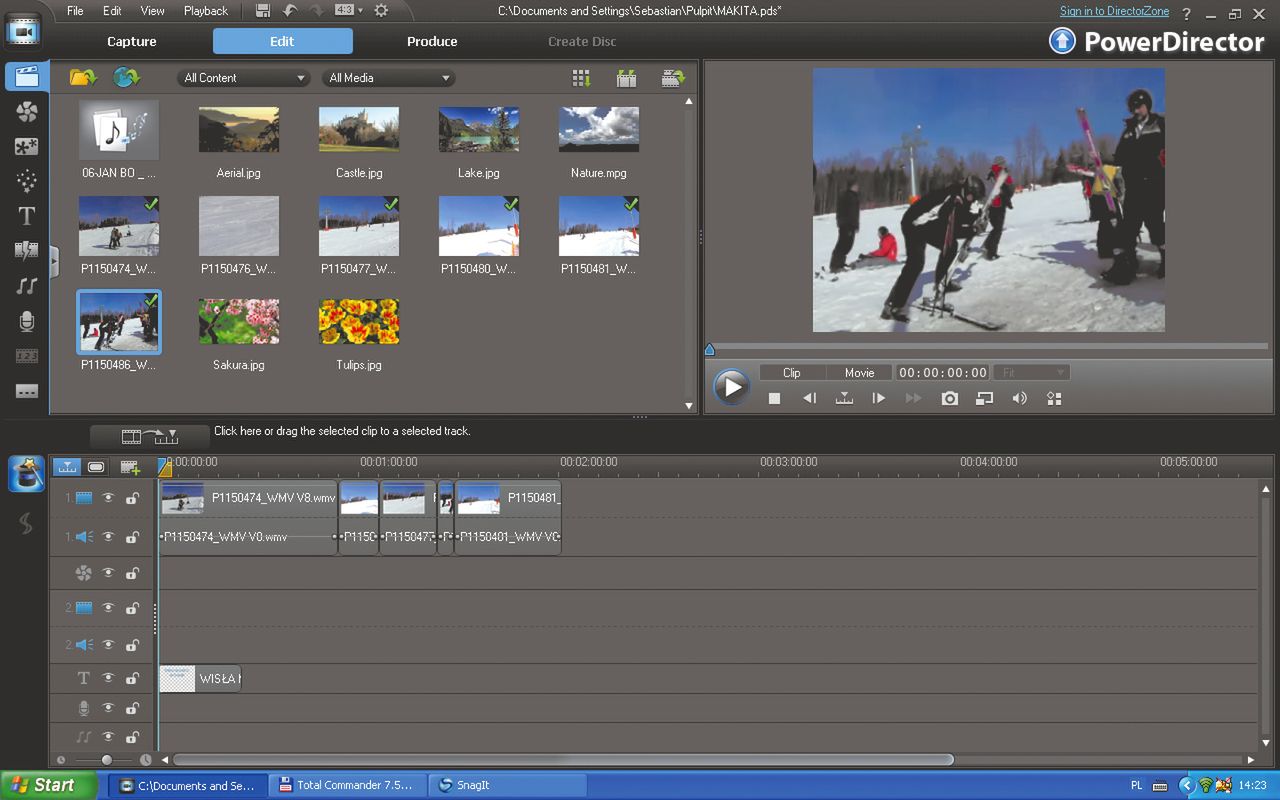Open the Playback menu
The height and width of the screenshot is (800, 1280).
[206, 11]
